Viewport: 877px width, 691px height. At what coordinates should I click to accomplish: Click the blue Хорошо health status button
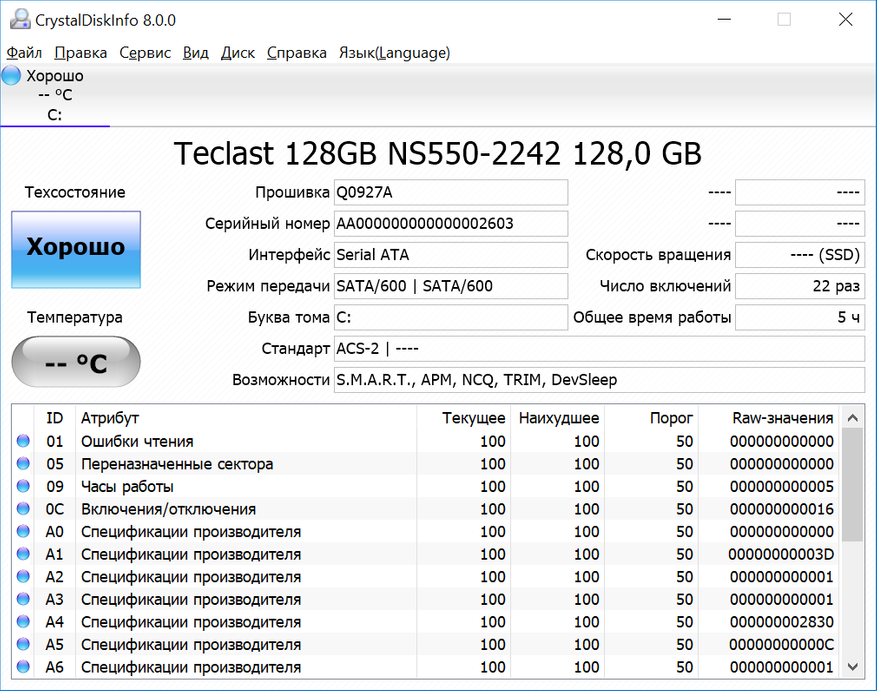pyautogui.click(x=76, y=248)
